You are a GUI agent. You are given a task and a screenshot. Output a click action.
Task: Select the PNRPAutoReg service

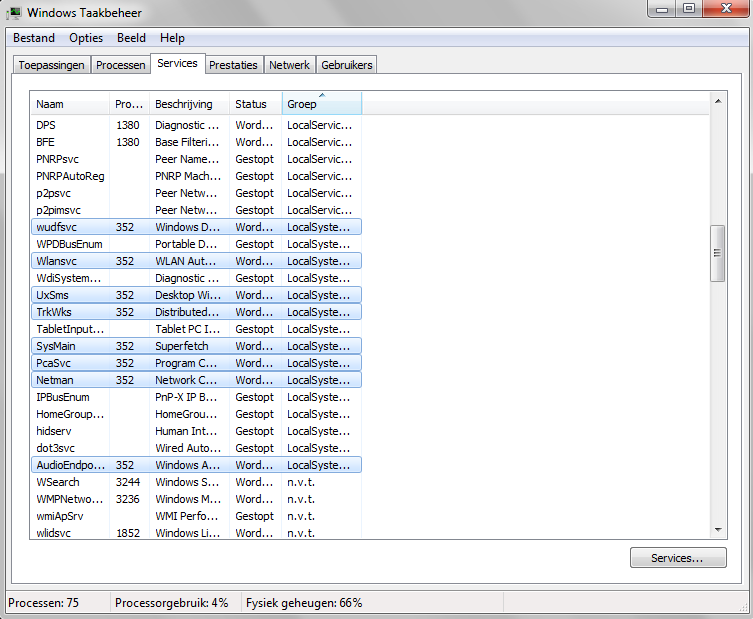(196, 176)
